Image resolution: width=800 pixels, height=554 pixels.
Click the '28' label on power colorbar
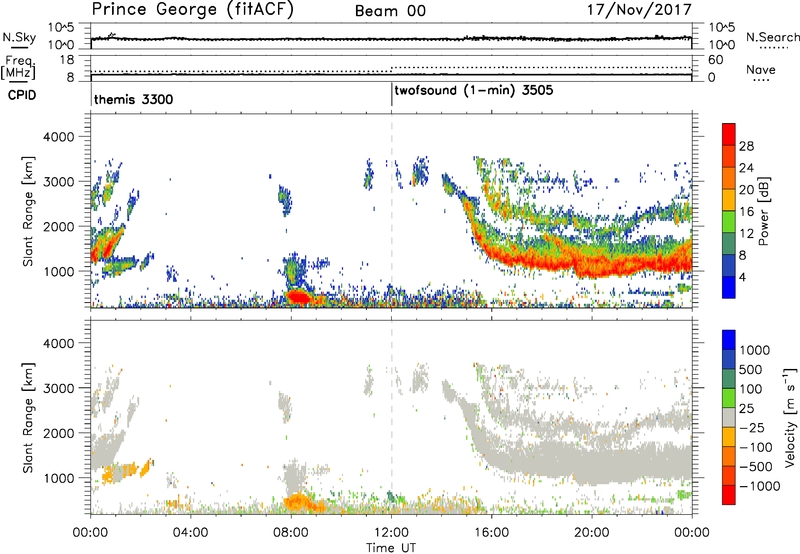[x=746, y=146]
